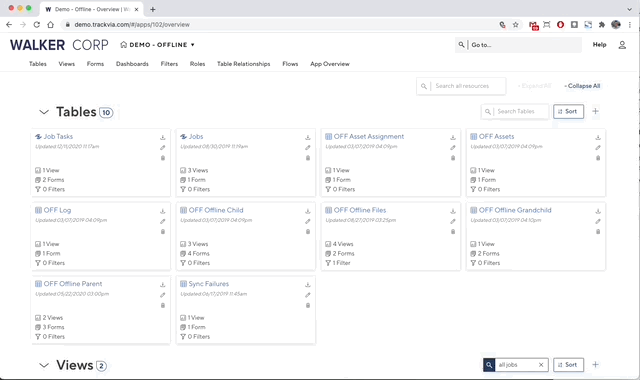Download the OFF Assets table
Image resolution: width=640 pixels, height=380 pixels.
tap(598, 138)
